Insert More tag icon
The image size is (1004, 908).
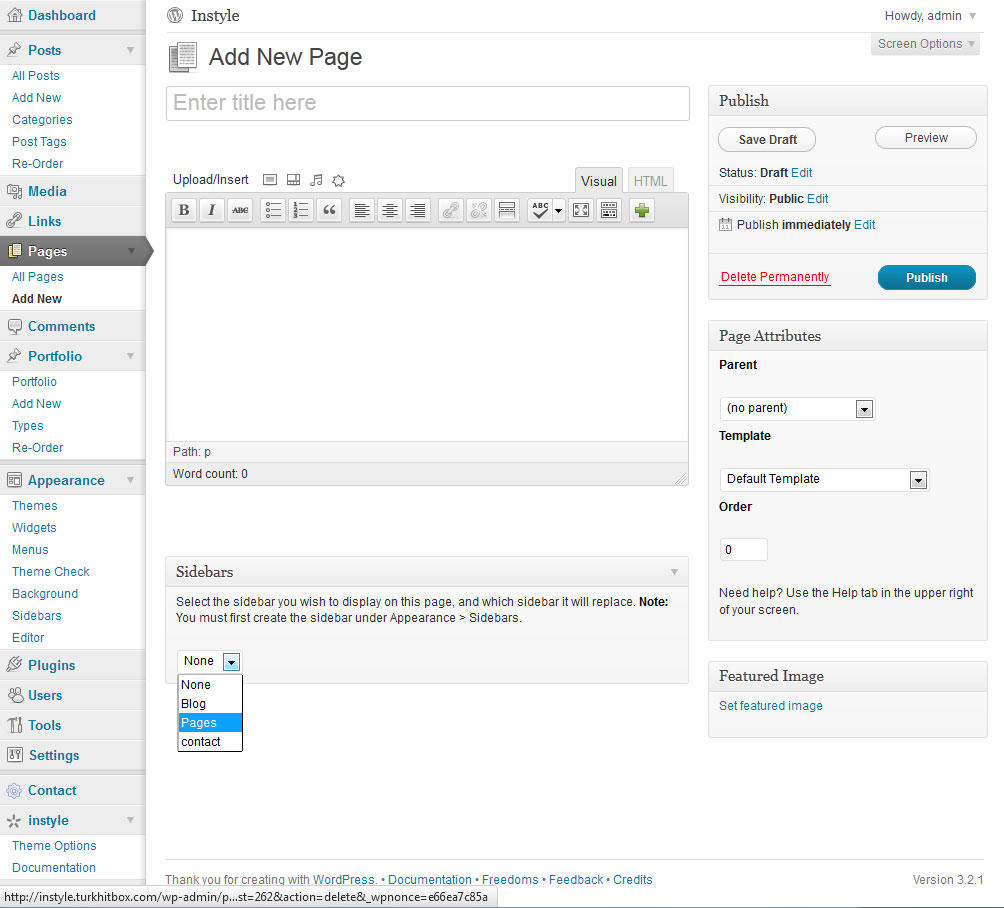tap(507, 210)
